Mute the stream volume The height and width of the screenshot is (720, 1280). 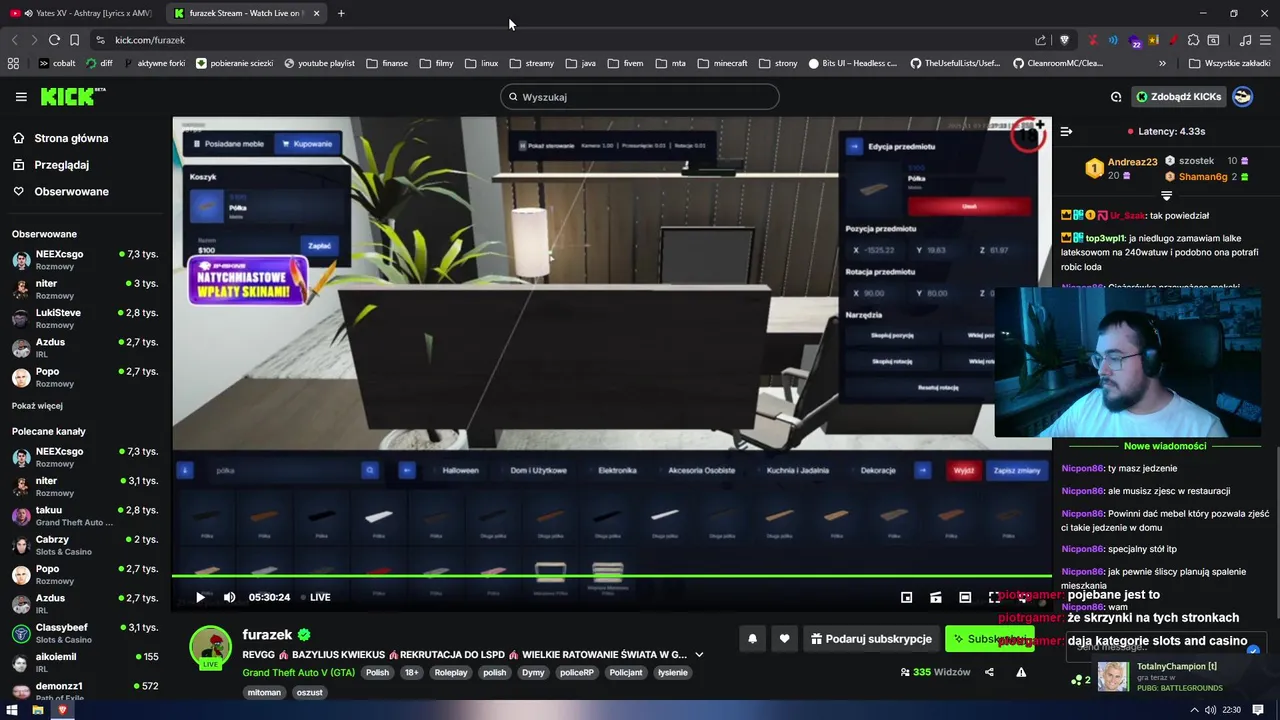229,597
